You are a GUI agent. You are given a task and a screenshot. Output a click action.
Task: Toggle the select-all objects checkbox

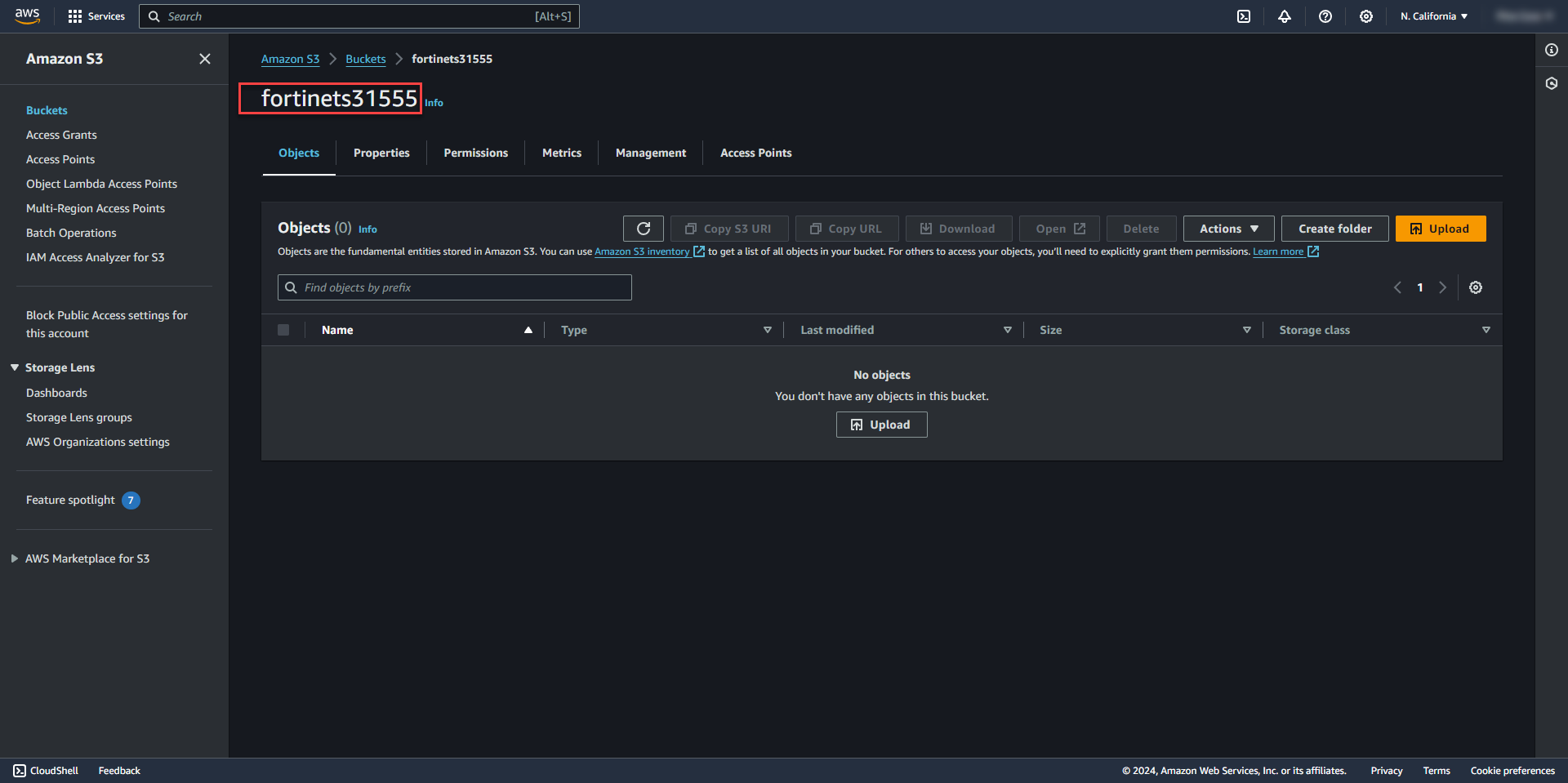point(283,330)
